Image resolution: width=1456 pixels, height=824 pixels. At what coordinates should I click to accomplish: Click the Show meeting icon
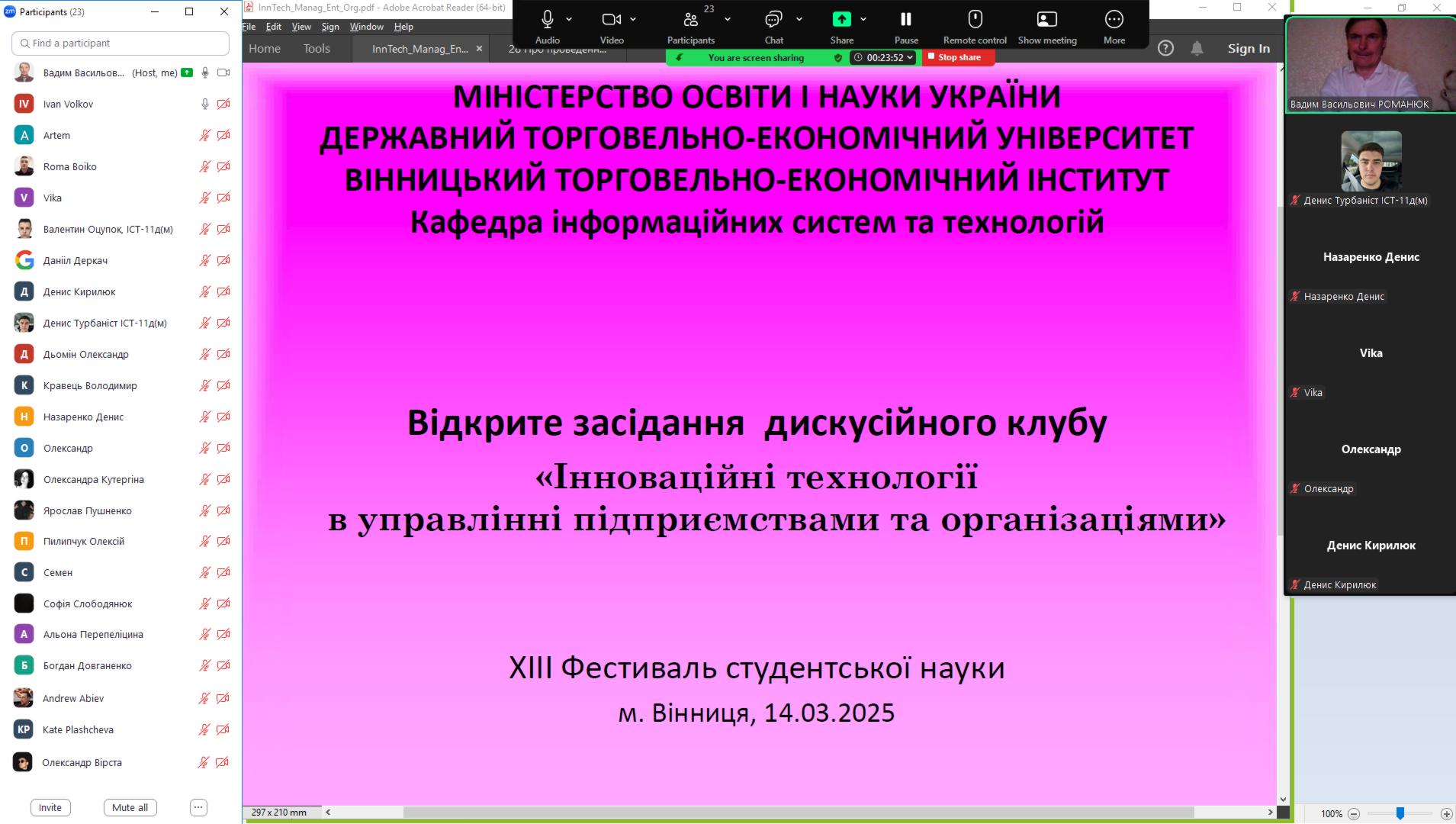[1047, 20]
